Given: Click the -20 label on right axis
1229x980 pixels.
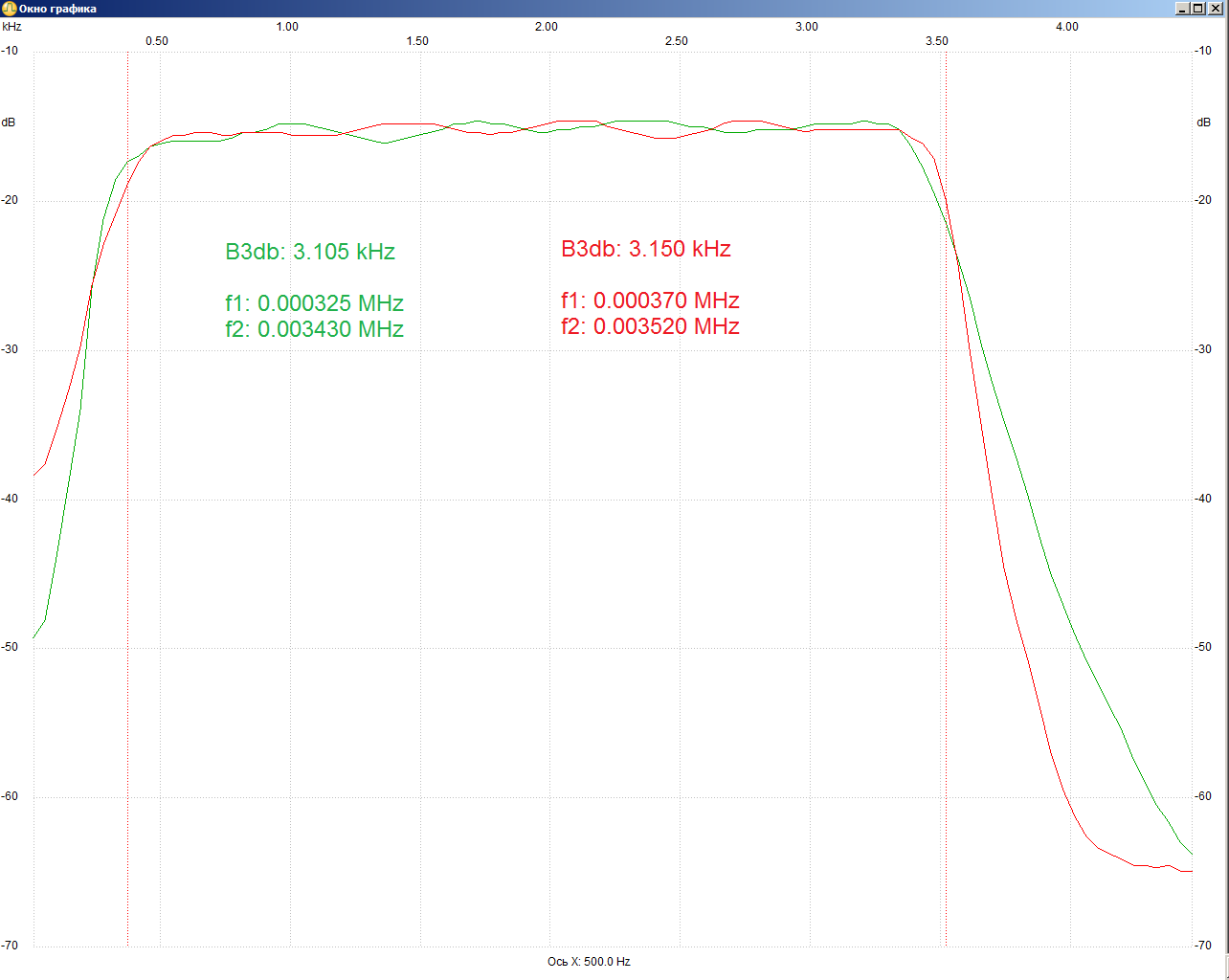Looking at the screenshot, I should tap(1203, 200).
